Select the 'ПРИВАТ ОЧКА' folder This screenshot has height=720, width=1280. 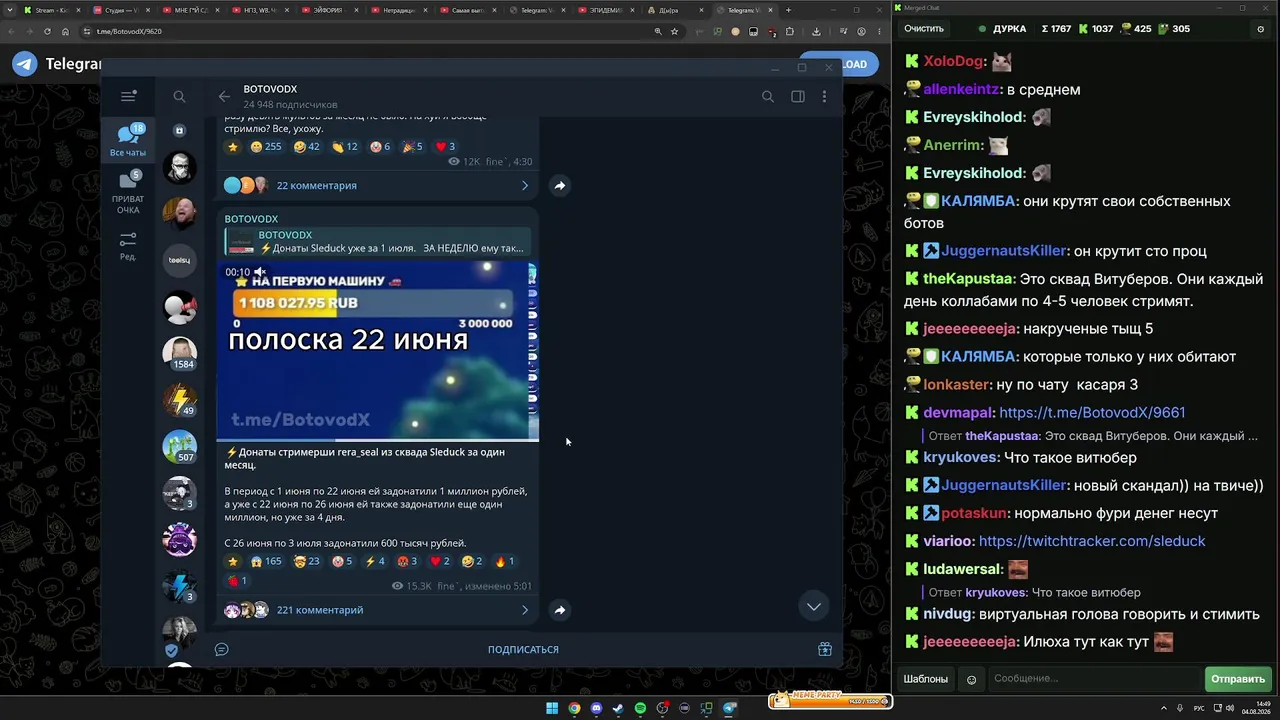pyautogui.click(x=128, y=192)
